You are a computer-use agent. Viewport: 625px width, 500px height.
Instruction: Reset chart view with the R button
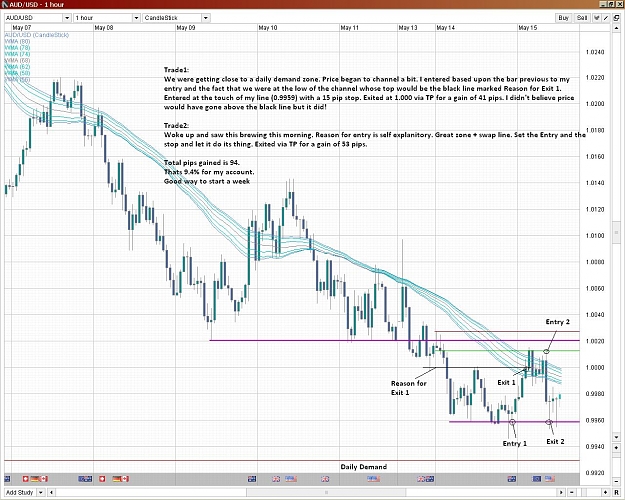(x=616, y=492)
